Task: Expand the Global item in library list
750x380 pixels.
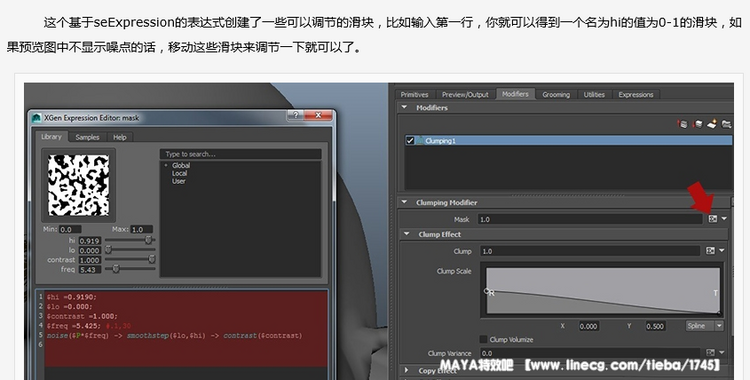Action: coord(166,165)
